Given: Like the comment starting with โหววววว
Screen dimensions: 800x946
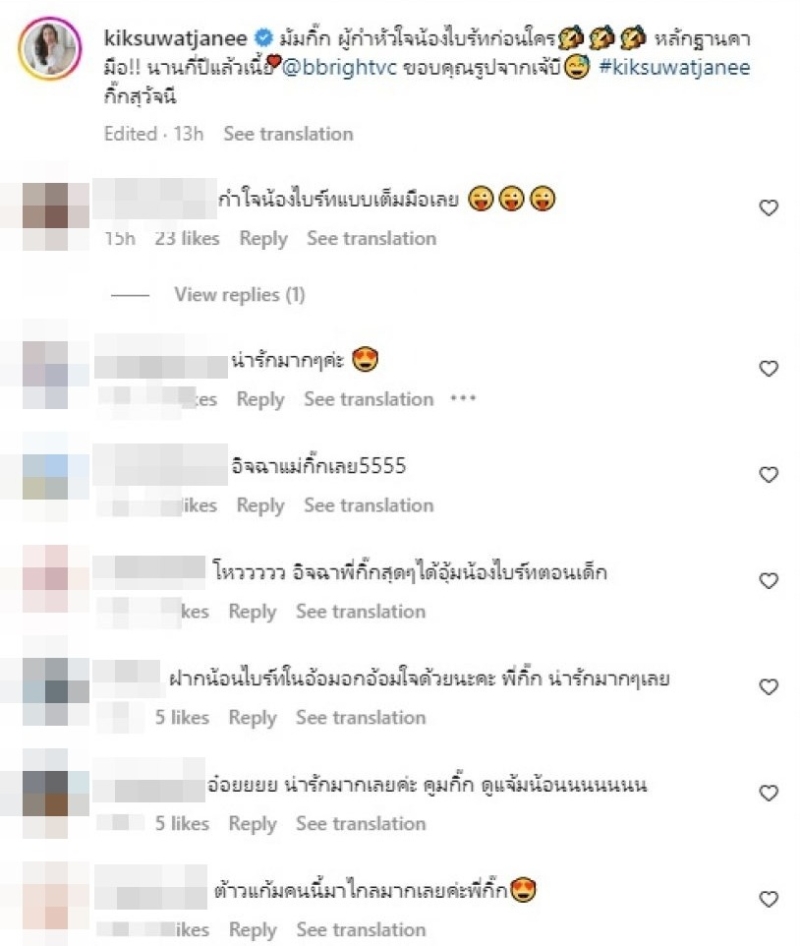Looking at the screenshot, I should tap(768, 581).
